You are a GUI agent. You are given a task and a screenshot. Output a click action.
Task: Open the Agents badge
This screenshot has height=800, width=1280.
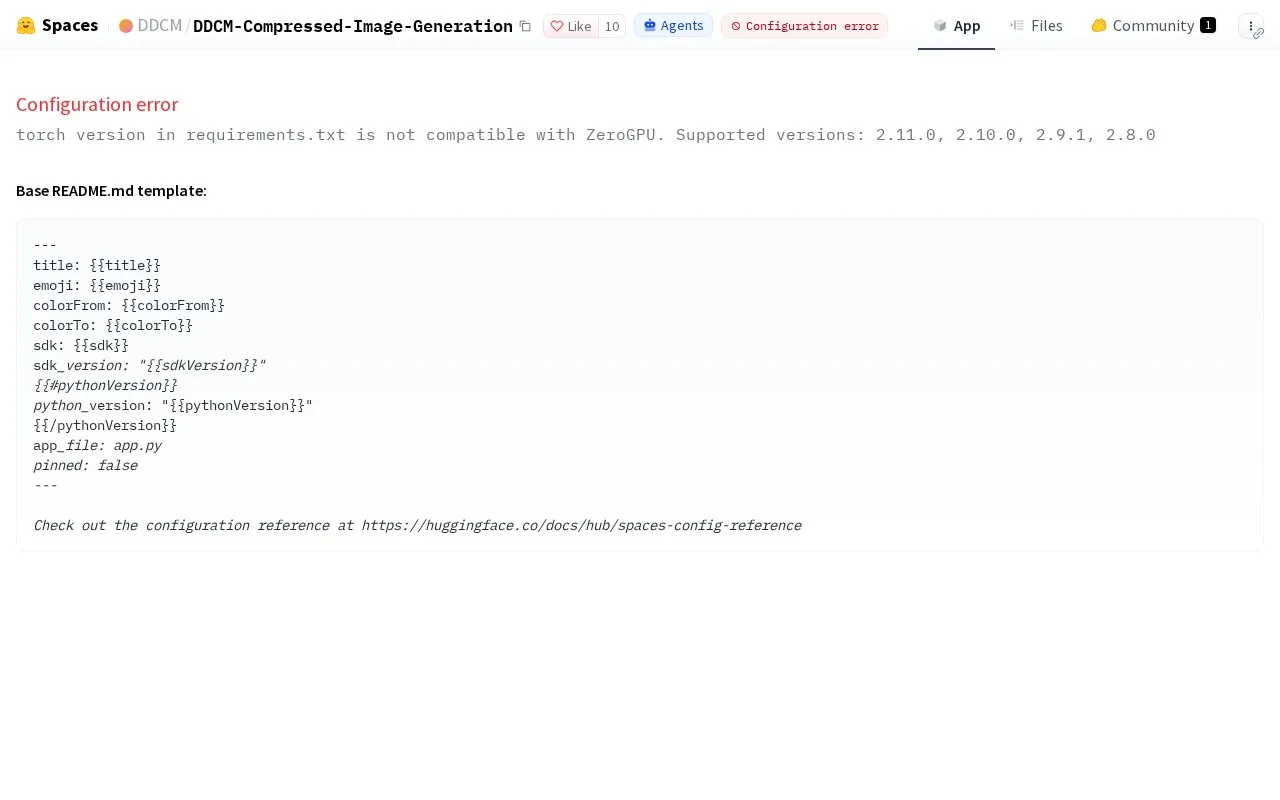(673, 25)
